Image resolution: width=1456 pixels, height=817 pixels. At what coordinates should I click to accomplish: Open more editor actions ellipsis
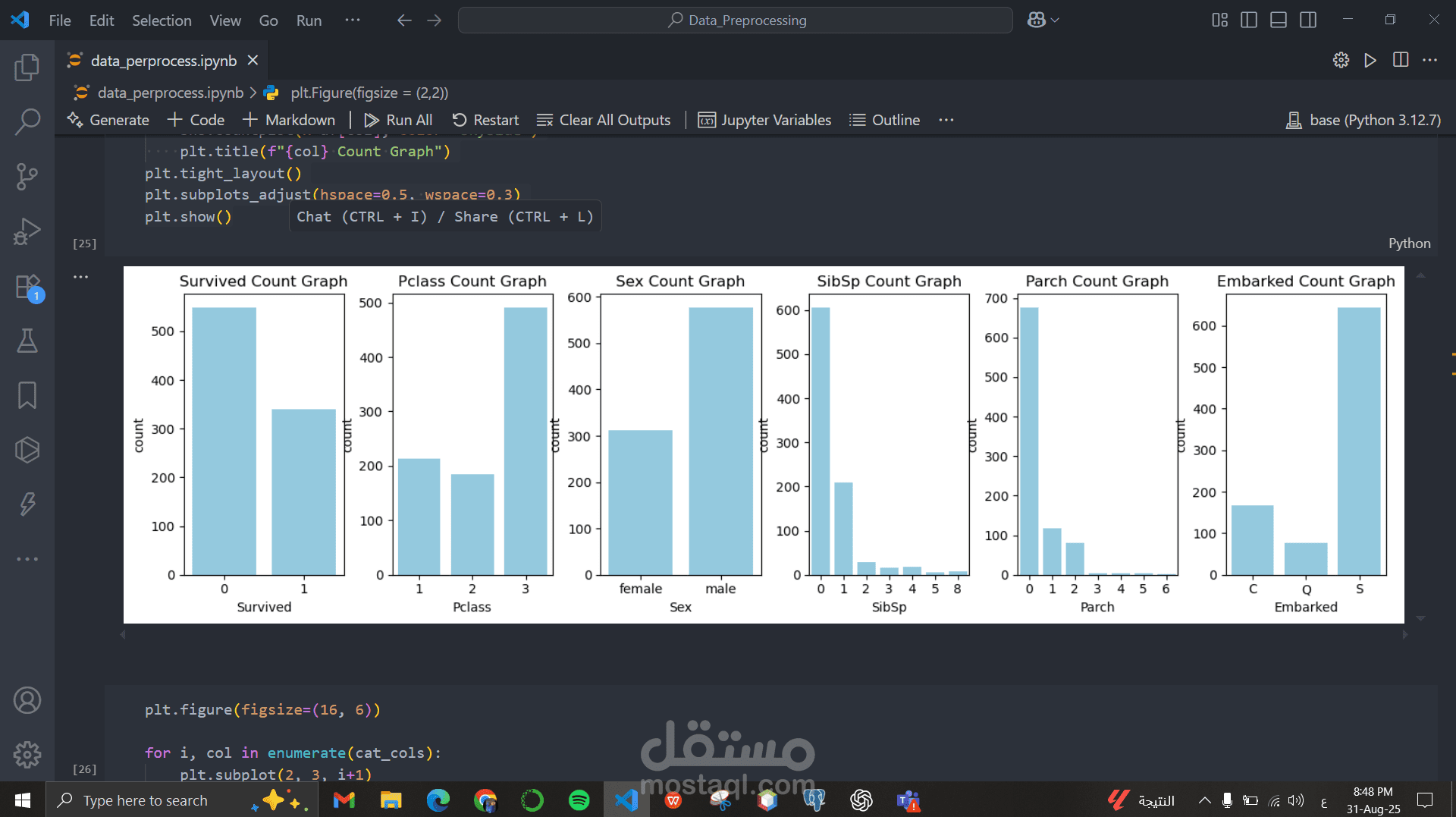click(1430, 61)
